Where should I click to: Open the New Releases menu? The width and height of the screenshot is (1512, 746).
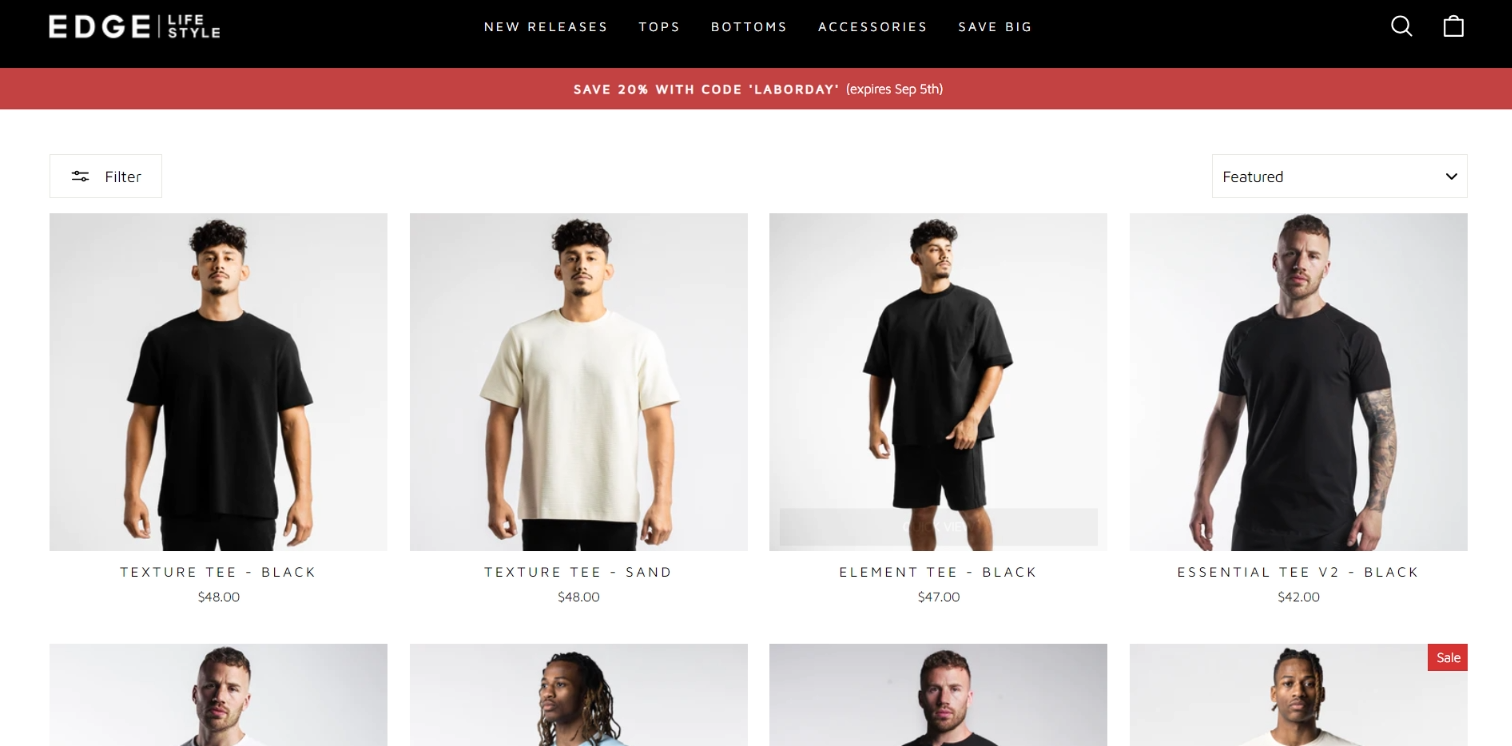point(546,27)
